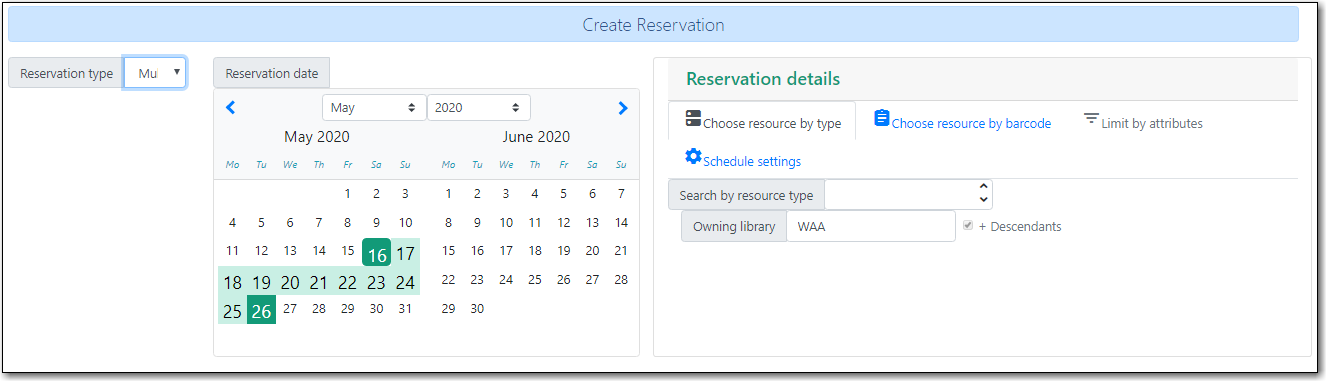Screen dimensions: 1326x381
Task: Click the gear icon for Schedule settings
Action: 693,156
